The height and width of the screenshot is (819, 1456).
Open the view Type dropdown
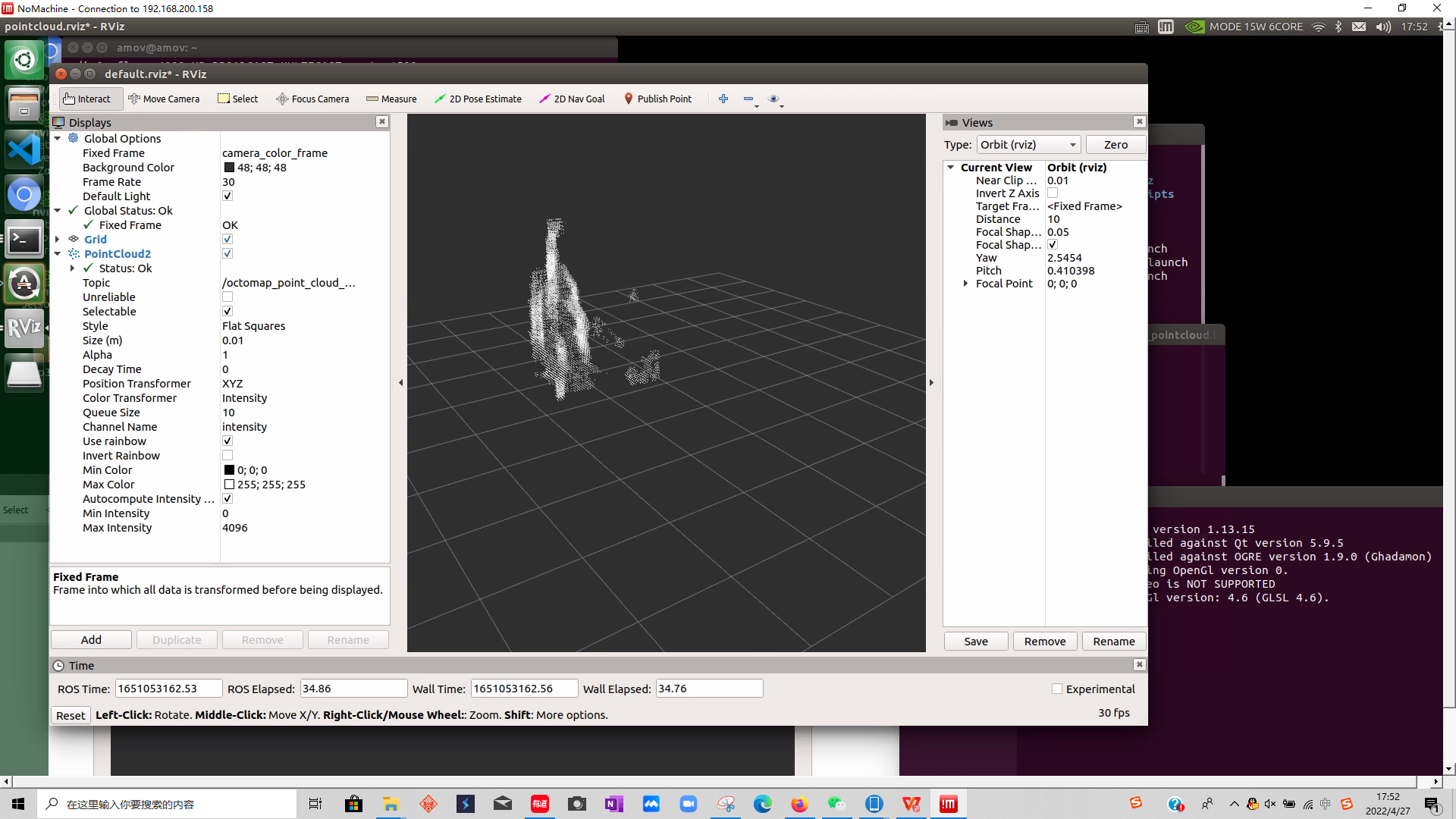(x=1028, y=145)
